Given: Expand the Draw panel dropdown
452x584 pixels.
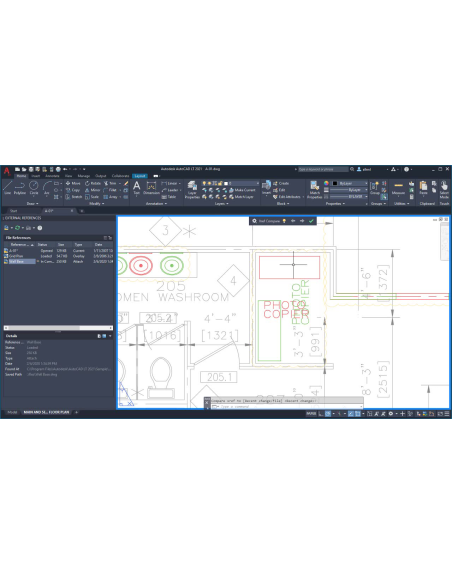Looking at the screenshot, I should (32, 204).
